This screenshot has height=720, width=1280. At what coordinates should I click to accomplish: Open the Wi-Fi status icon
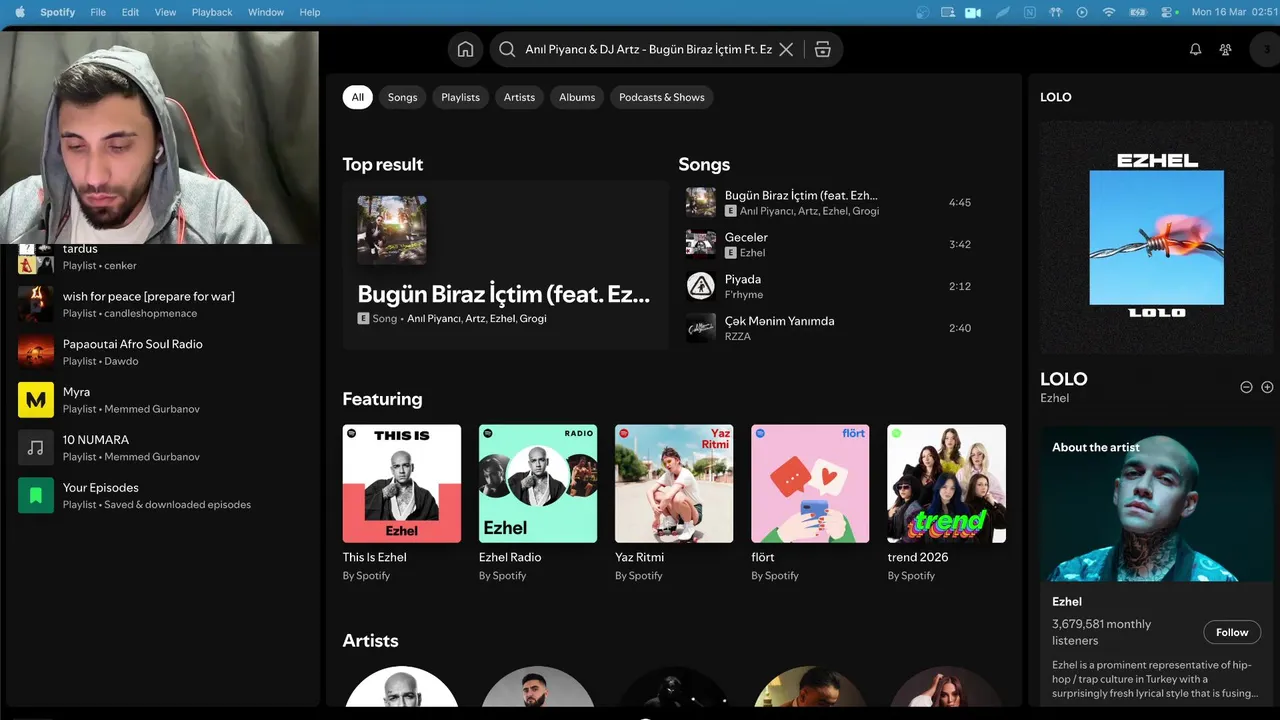click(1108, 12)
